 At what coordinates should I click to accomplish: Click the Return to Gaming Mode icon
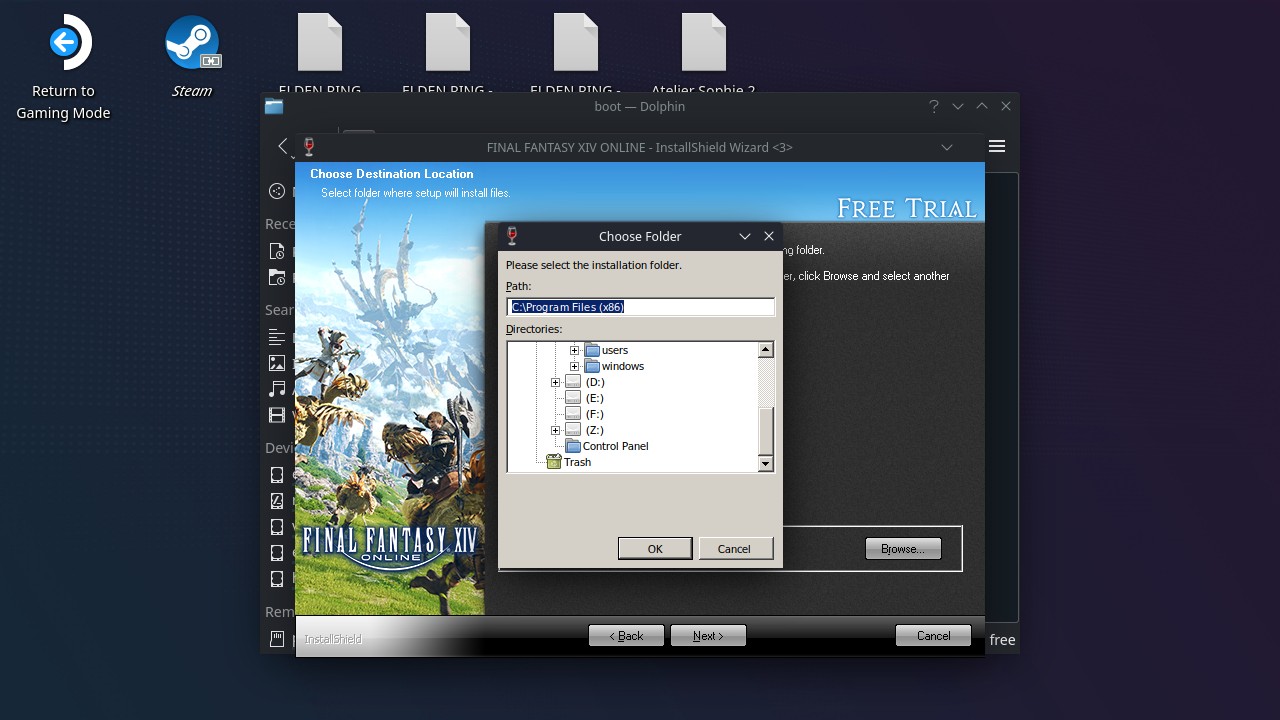(64, 43)
